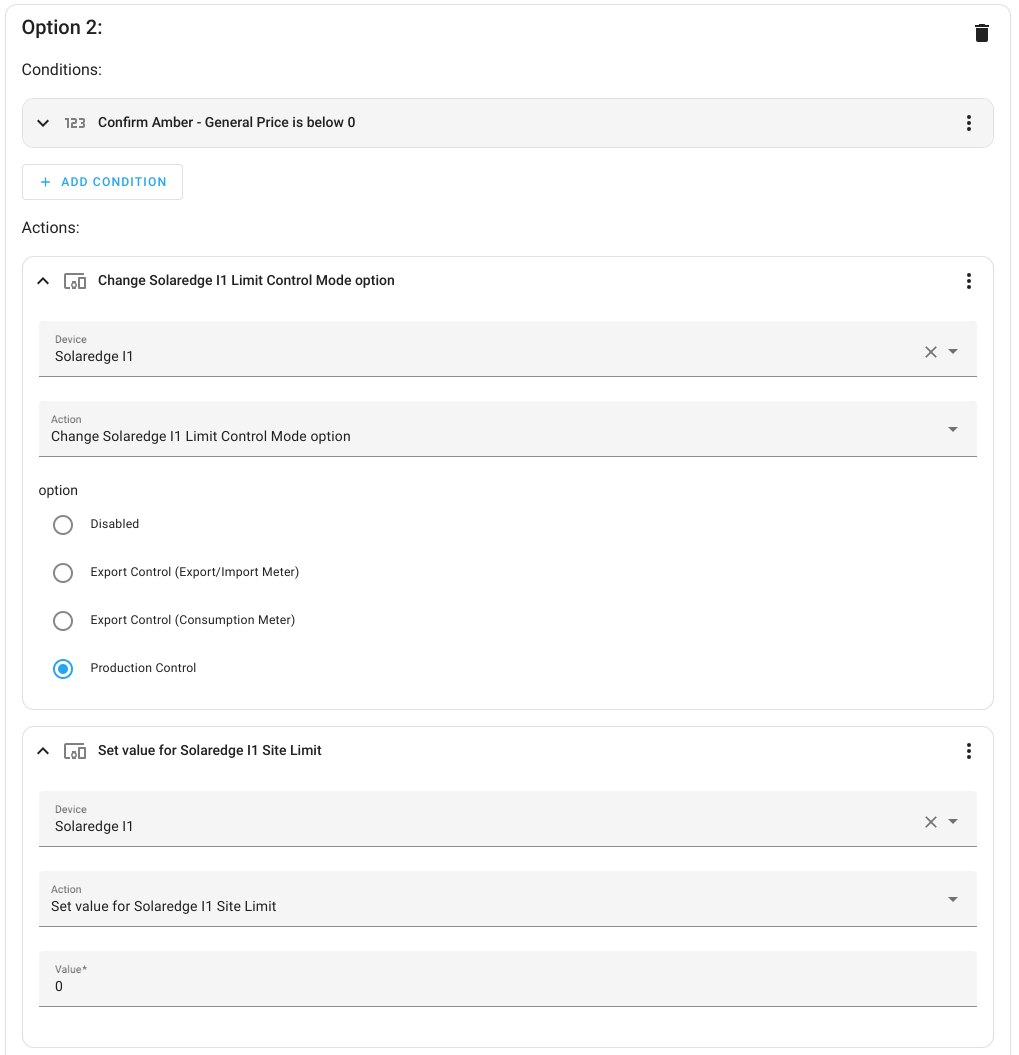Click the numeric state icon beside Amber condition
1019x1055 pixels.
point(75,123)
